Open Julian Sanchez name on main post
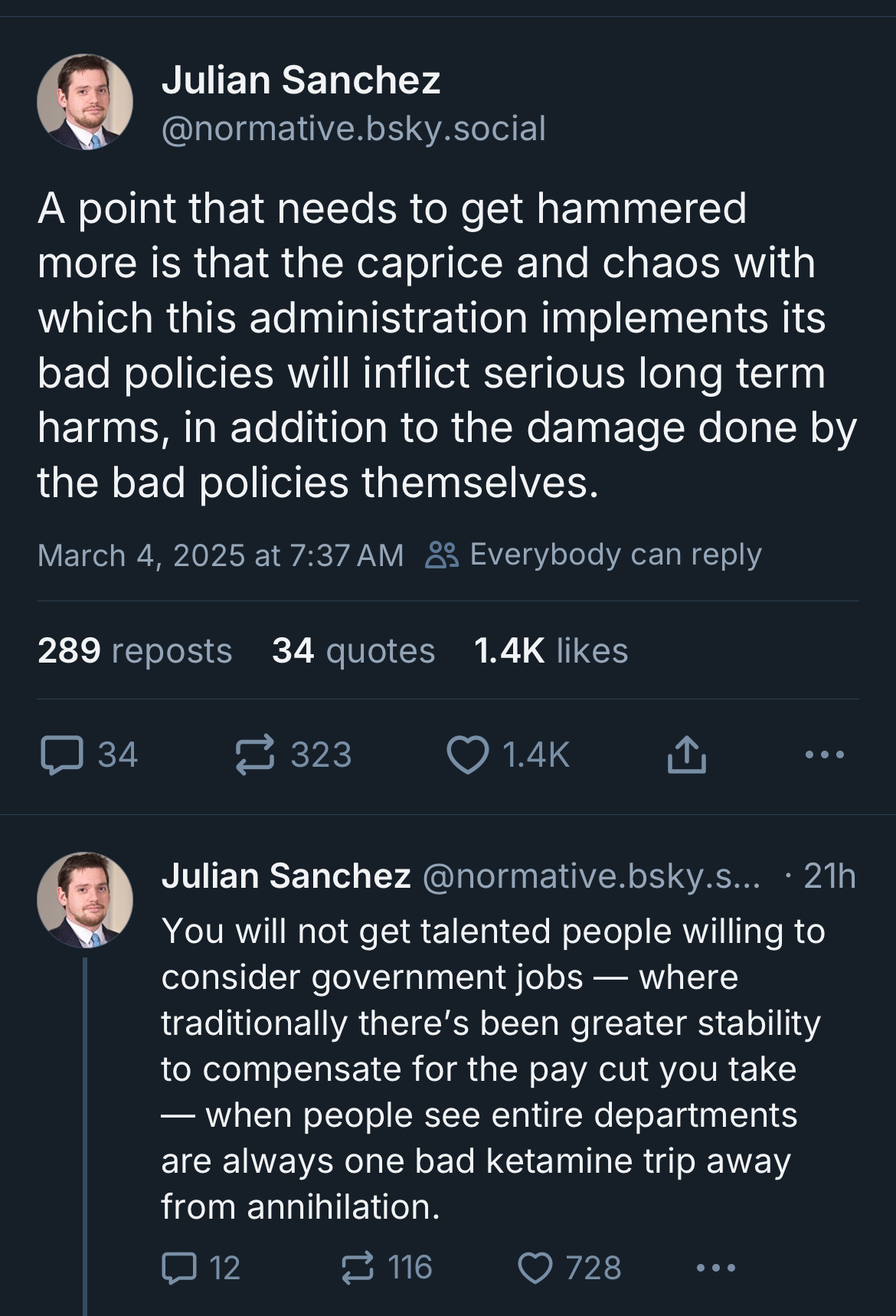Viewport: 896px width, 1316px height. click(301, 80)
